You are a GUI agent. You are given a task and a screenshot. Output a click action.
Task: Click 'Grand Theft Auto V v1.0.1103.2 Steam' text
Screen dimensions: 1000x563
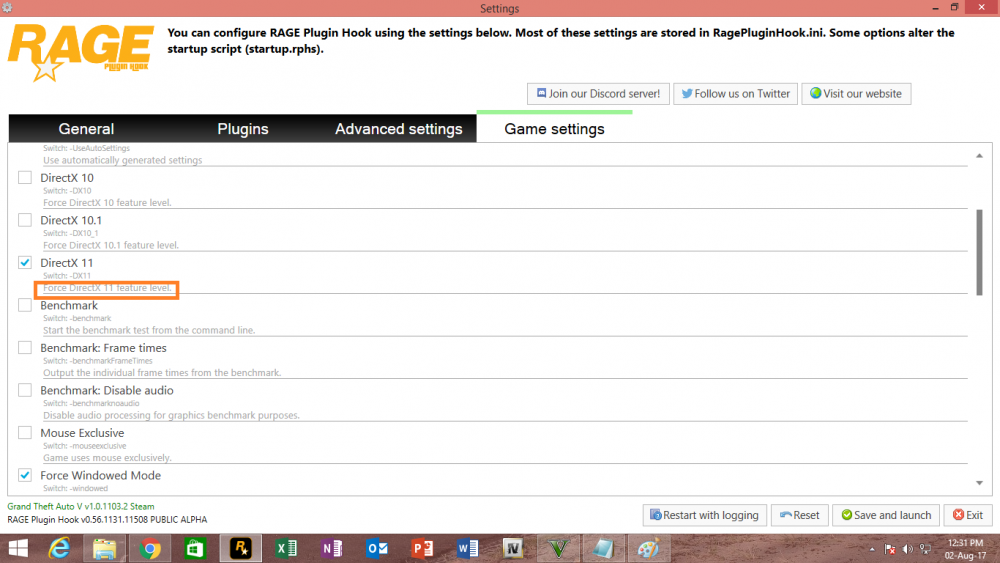click(81, 506)
